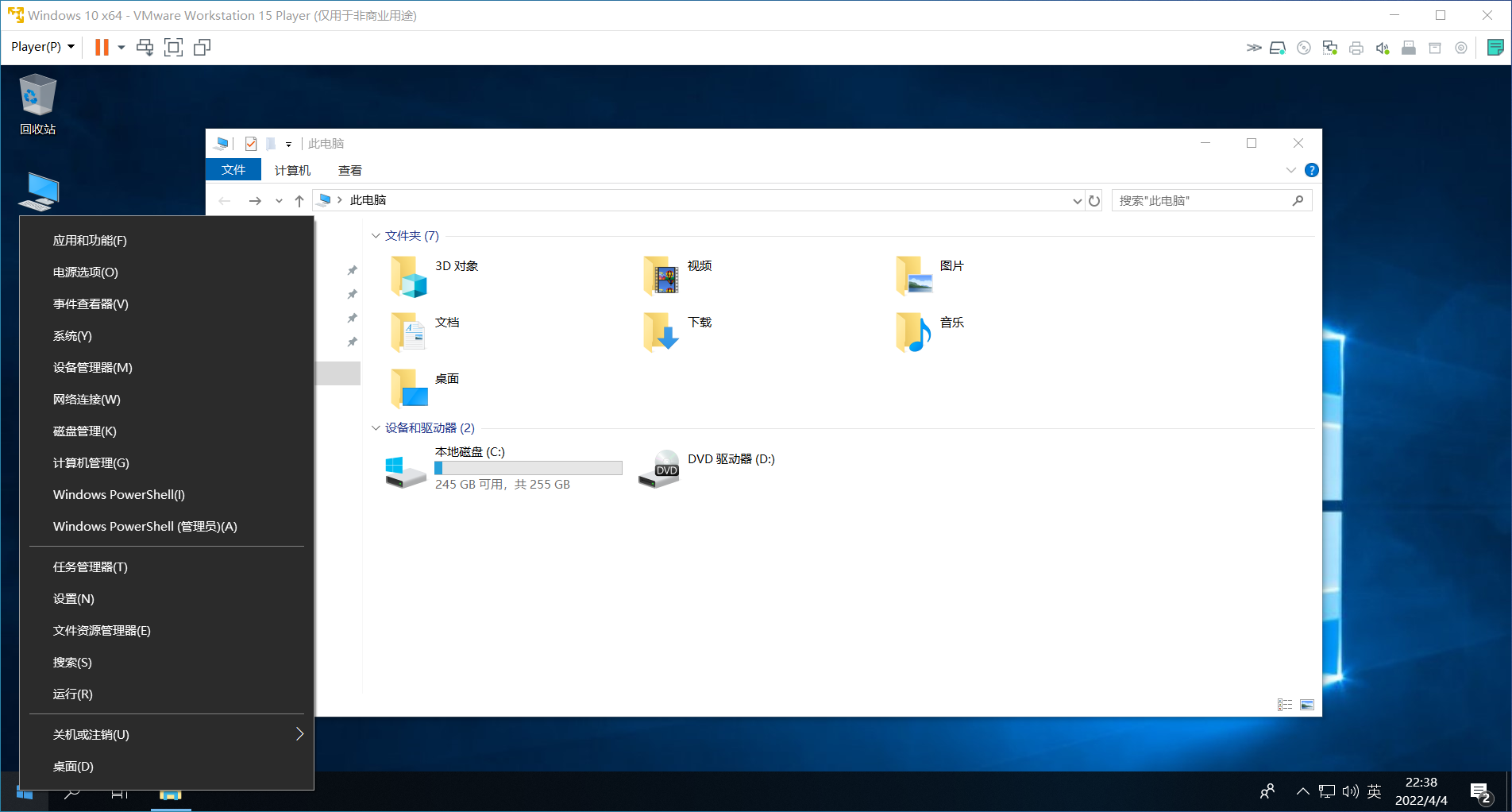Viewport: 1512px width, 812px height.
Task: Click the Properties checkmark in quick access toolbar
Action: coord(251,144)
